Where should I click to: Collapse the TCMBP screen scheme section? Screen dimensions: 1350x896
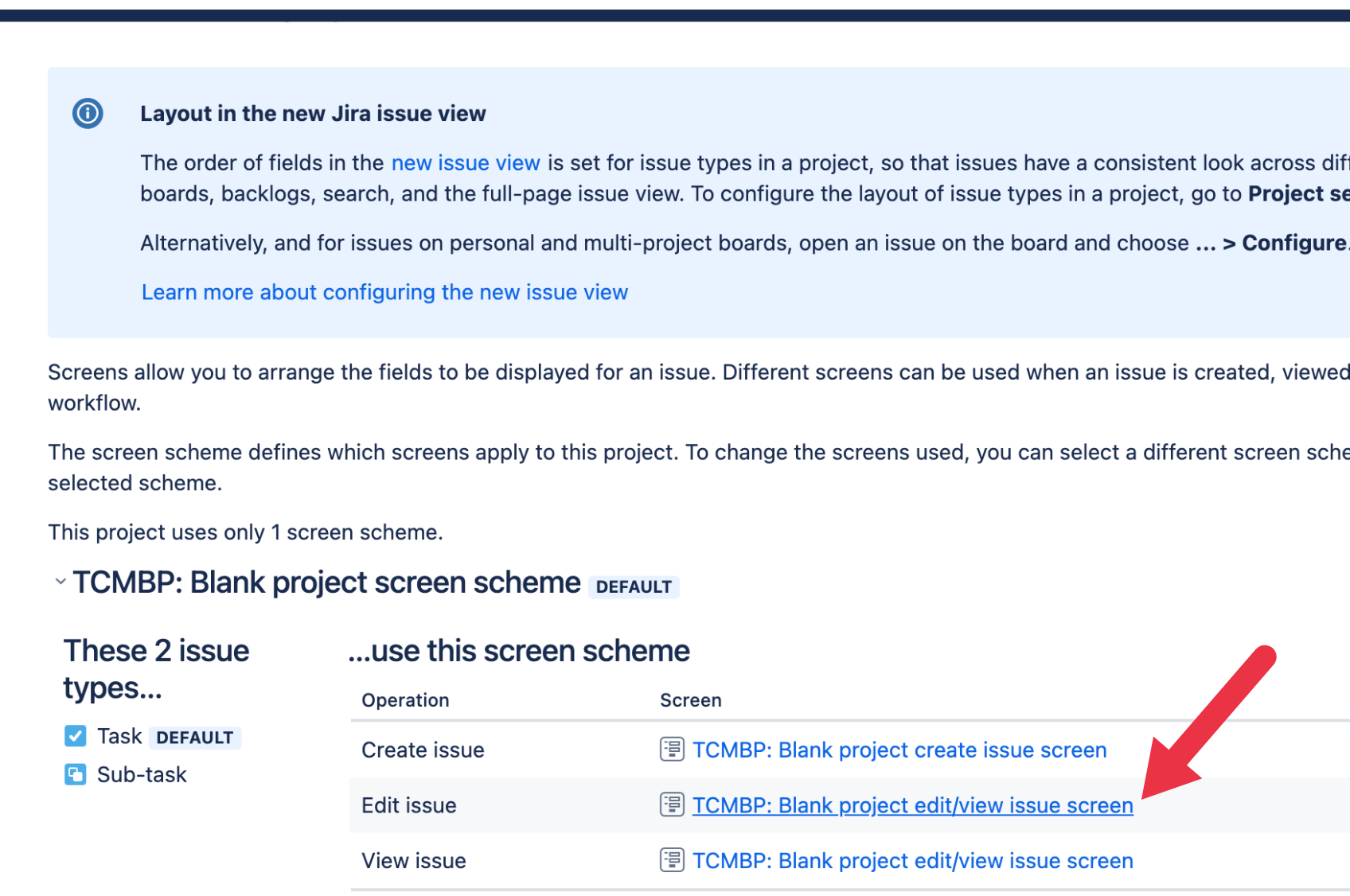[x=60, y=582]
